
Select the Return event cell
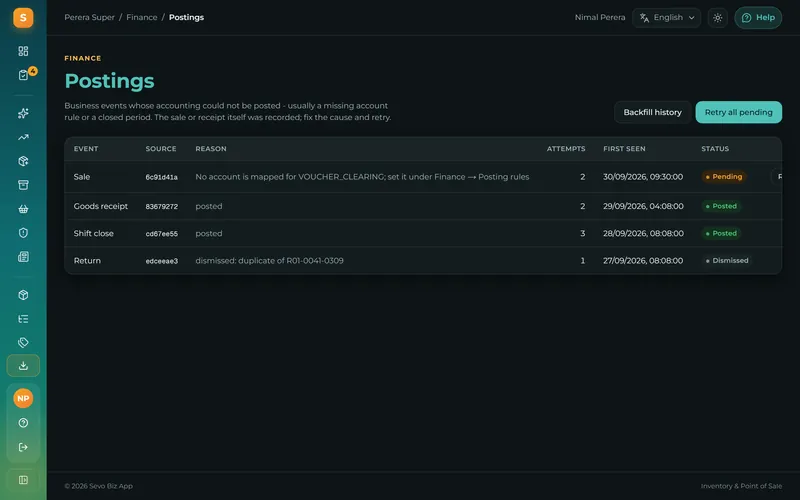tap(87, 261)
